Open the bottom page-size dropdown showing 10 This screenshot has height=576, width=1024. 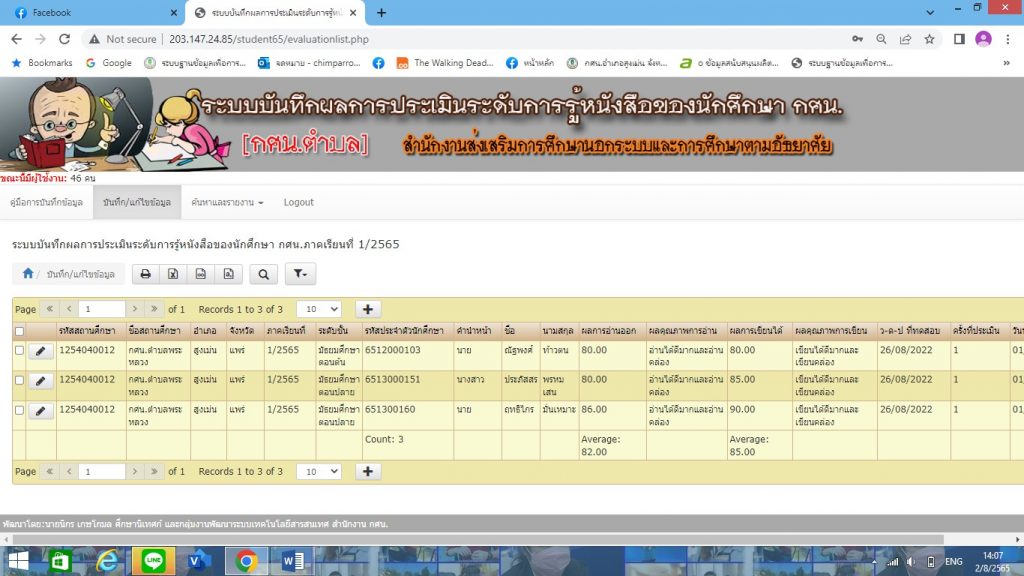coord(319,472)
